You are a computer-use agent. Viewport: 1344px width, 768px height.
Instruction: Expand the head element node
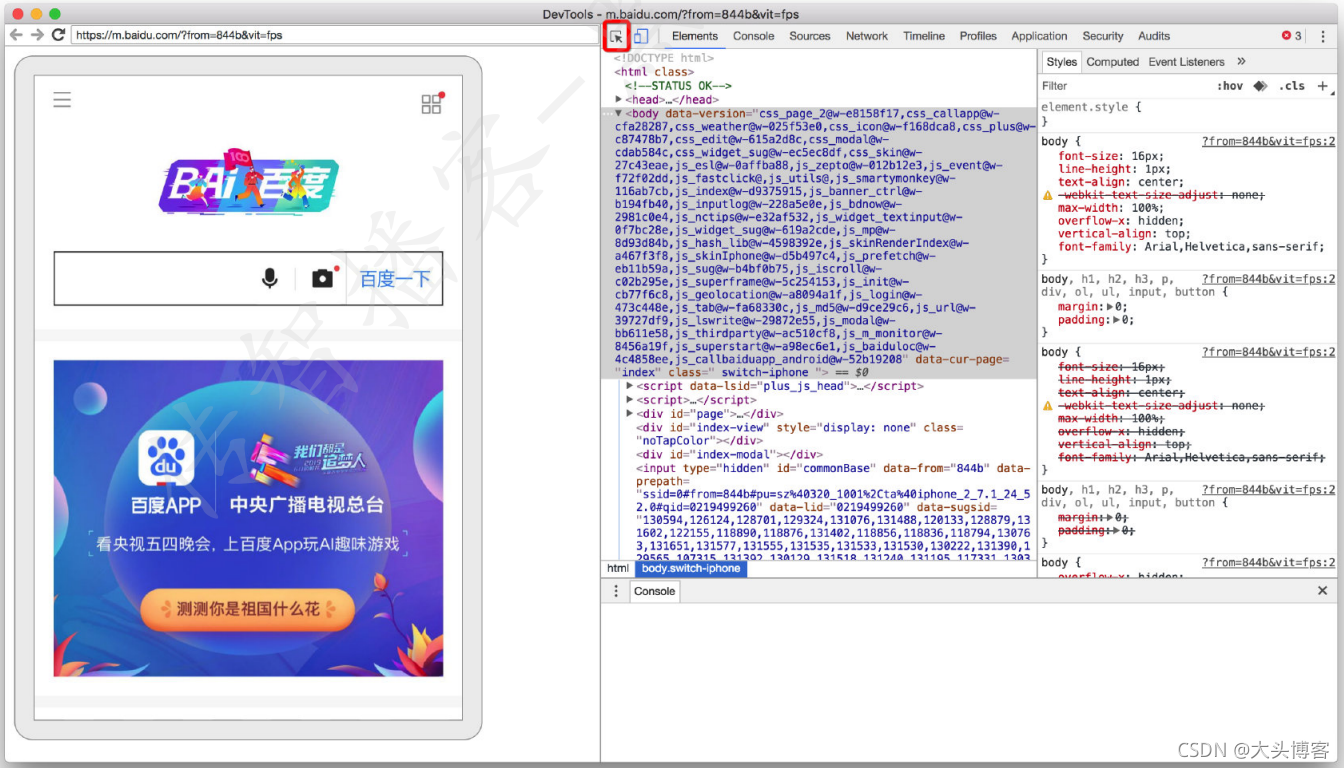(620, 100)
